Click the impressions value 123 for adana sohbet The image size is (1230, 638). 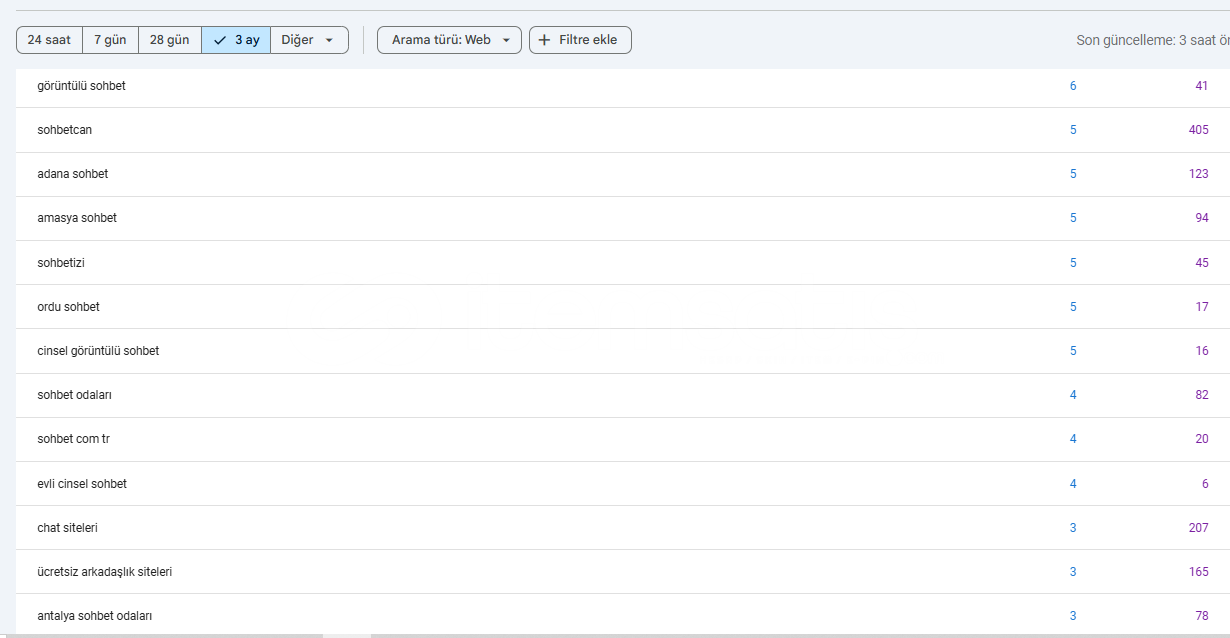(1198, 174)
